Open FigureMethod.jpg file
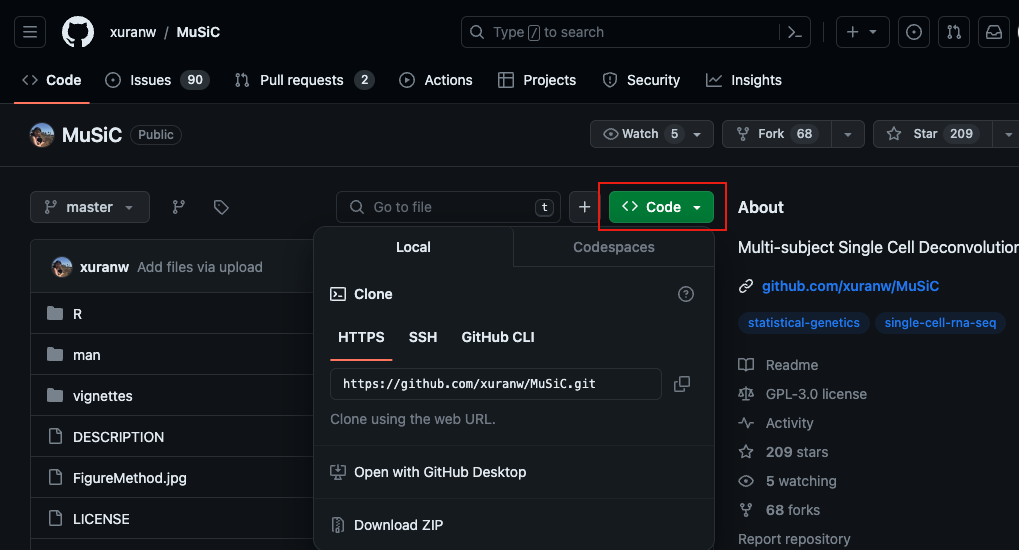This screenshot has width=1019, height=550. click(x=129, y=478)
